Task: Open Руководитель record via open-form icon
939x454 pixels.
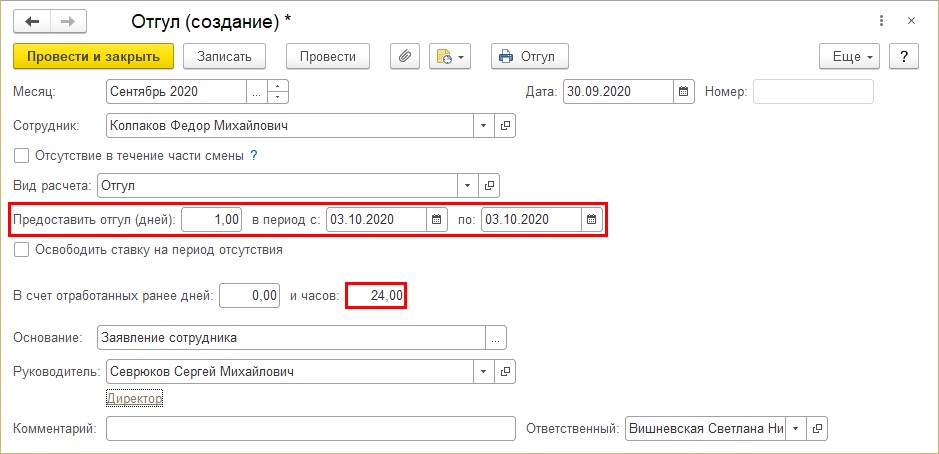Action: pos(505,371)
